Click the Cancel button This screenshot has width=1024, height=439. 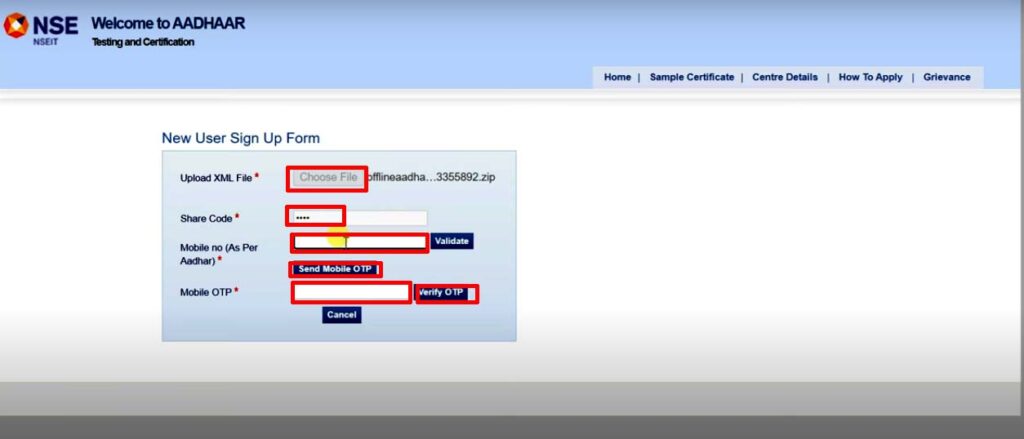tap(342, 315)
